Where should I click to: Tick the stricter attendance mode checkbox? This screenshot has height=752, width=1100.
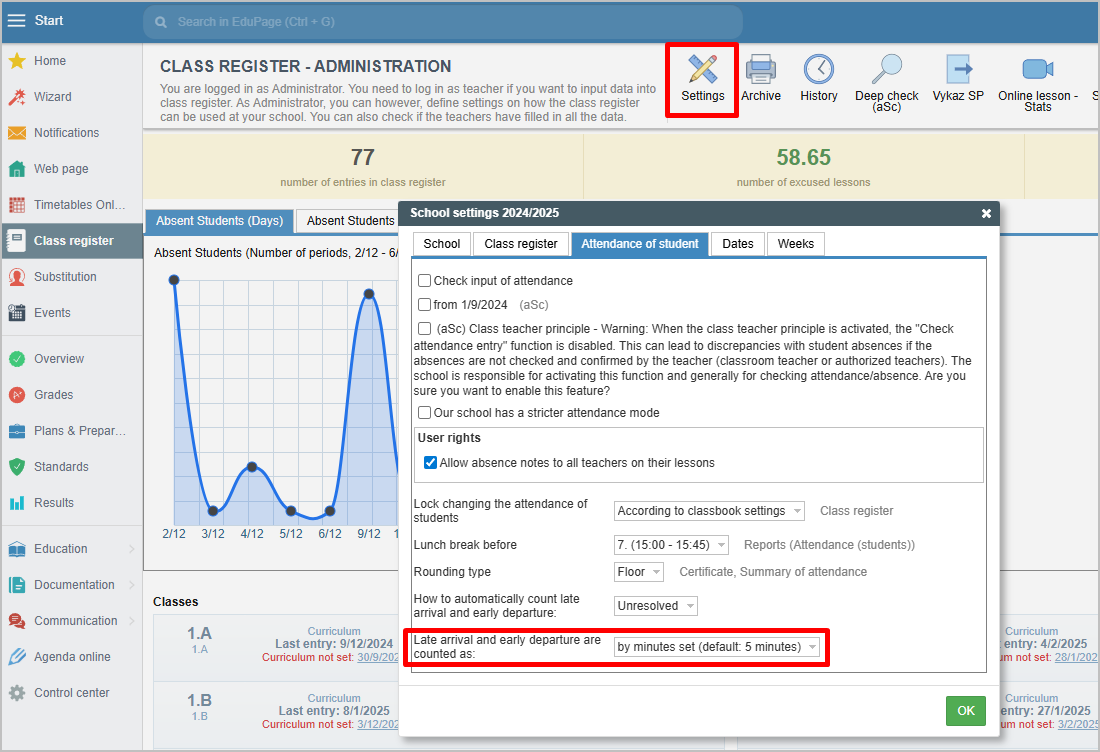click(425, 413)
